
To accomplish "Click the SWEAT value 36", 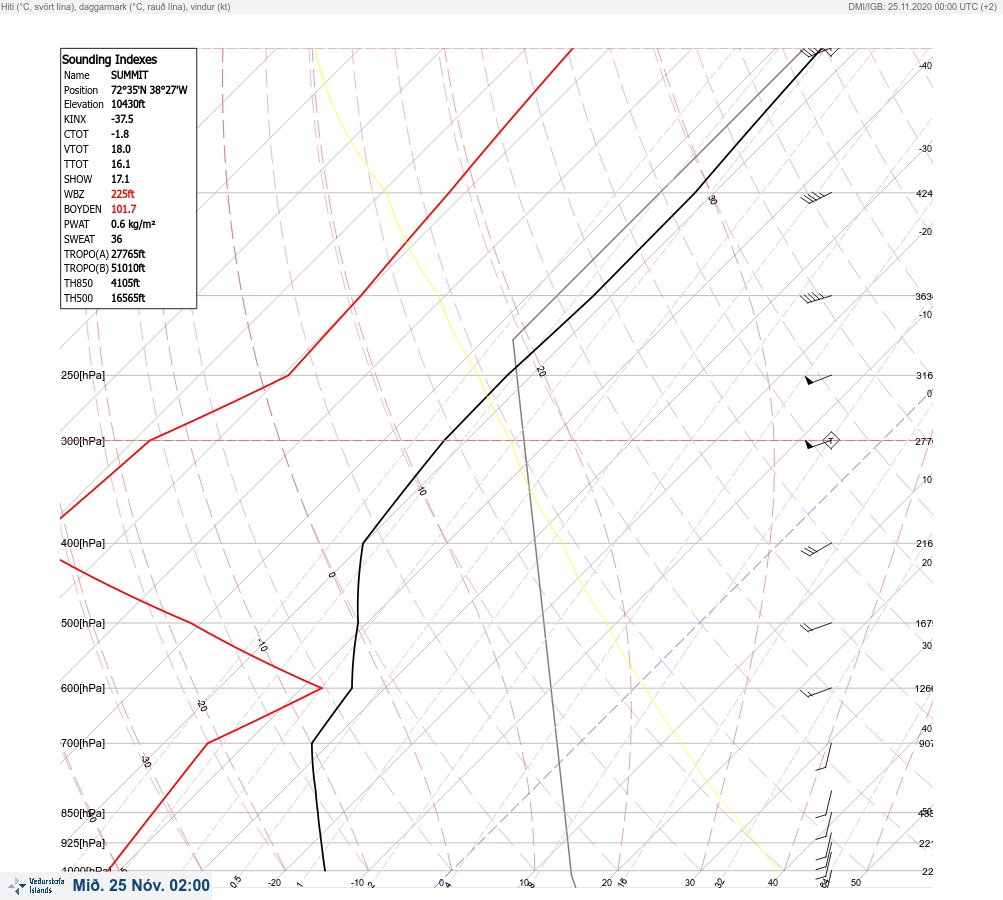I will pos(116,239).
